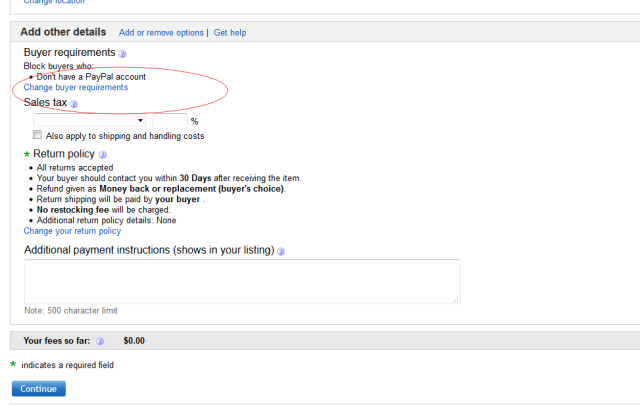Viewport: 640px width, 405px height.
Task: Click the Return policy heading text
Action: pos(64,154)
